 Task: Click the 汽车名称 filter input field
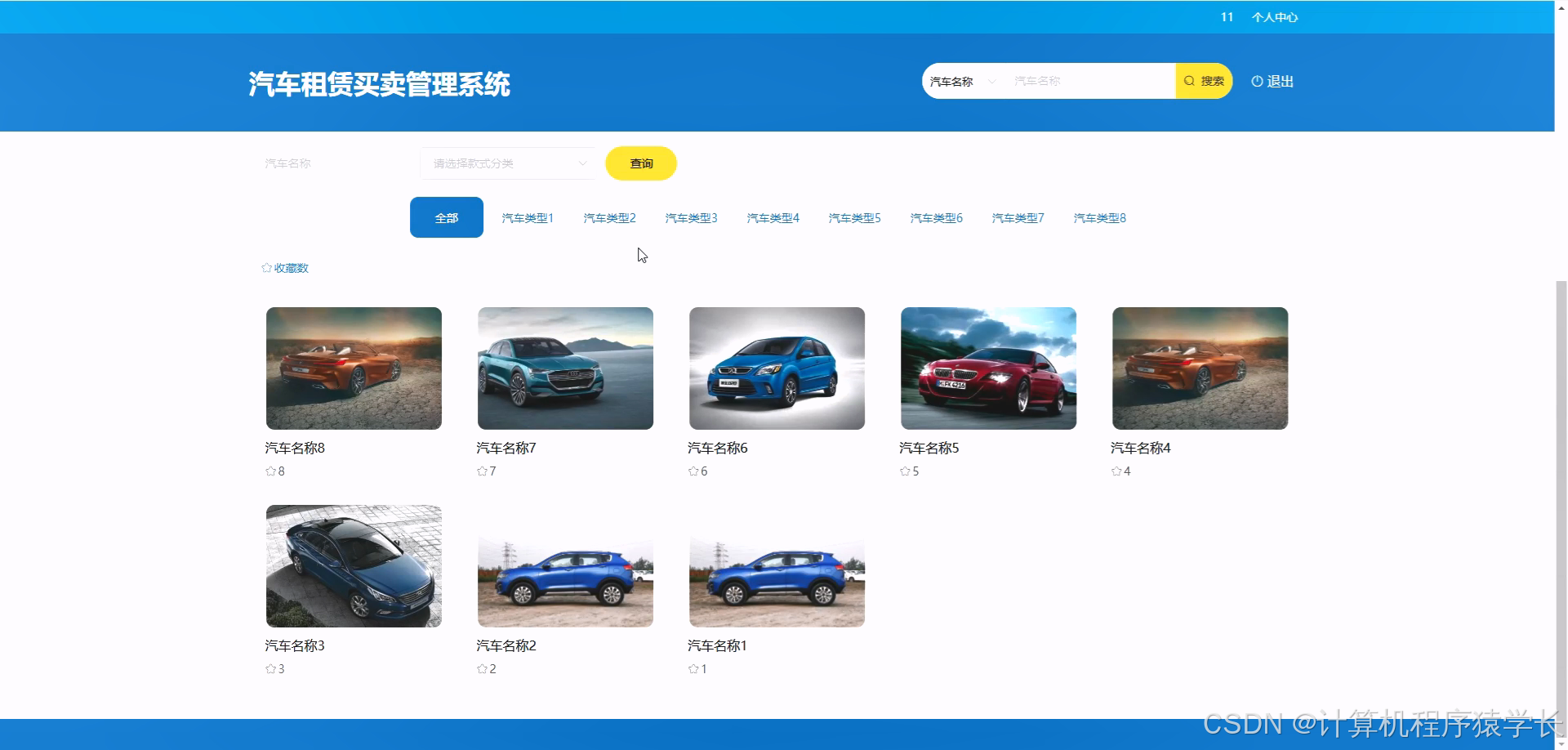327,163
